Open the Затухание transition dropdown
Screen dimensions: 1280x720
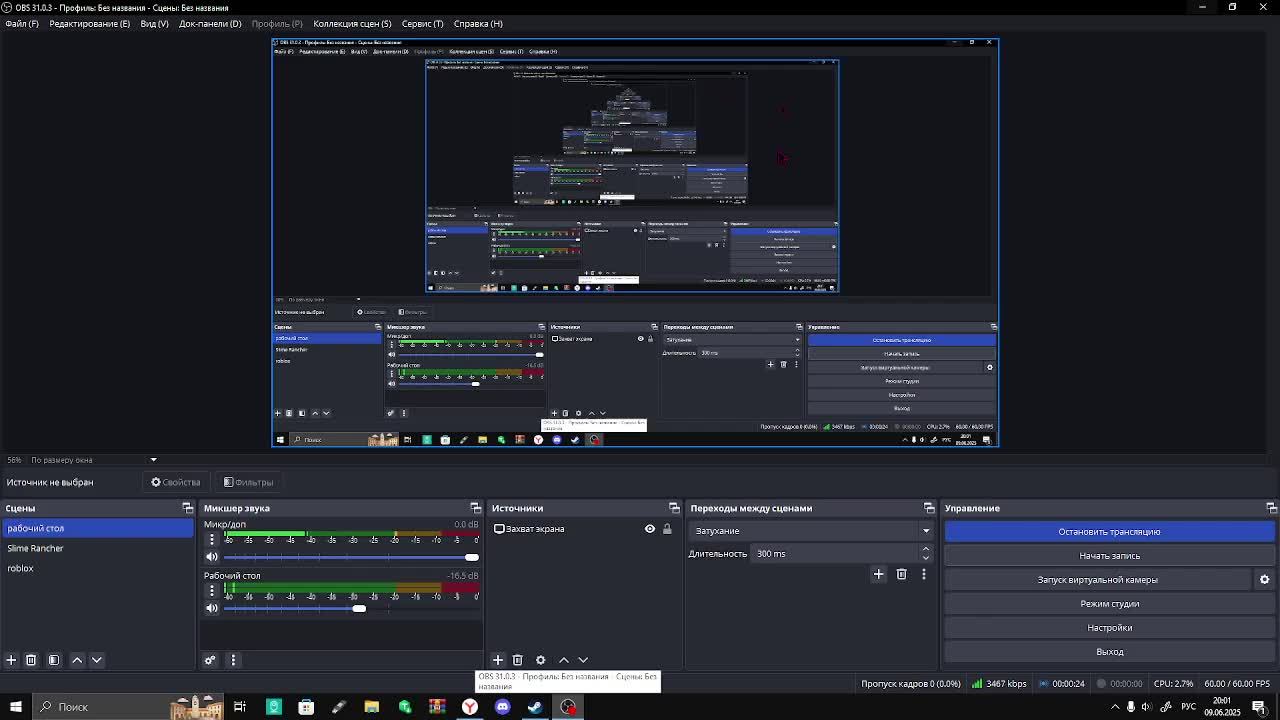810,531
